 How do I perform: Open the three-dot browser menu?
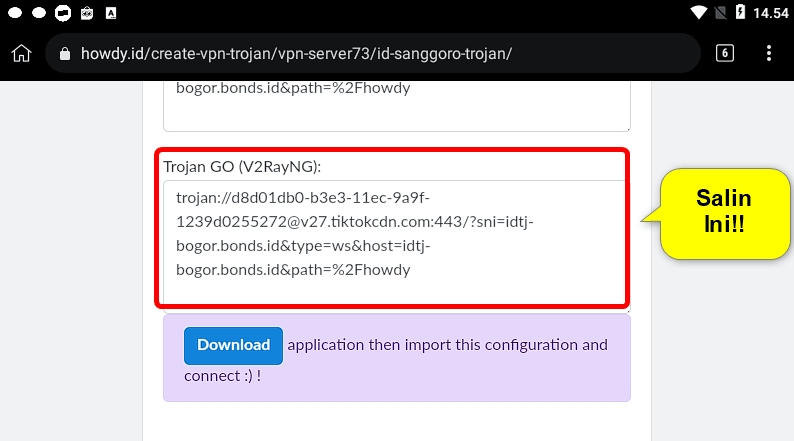769,53
